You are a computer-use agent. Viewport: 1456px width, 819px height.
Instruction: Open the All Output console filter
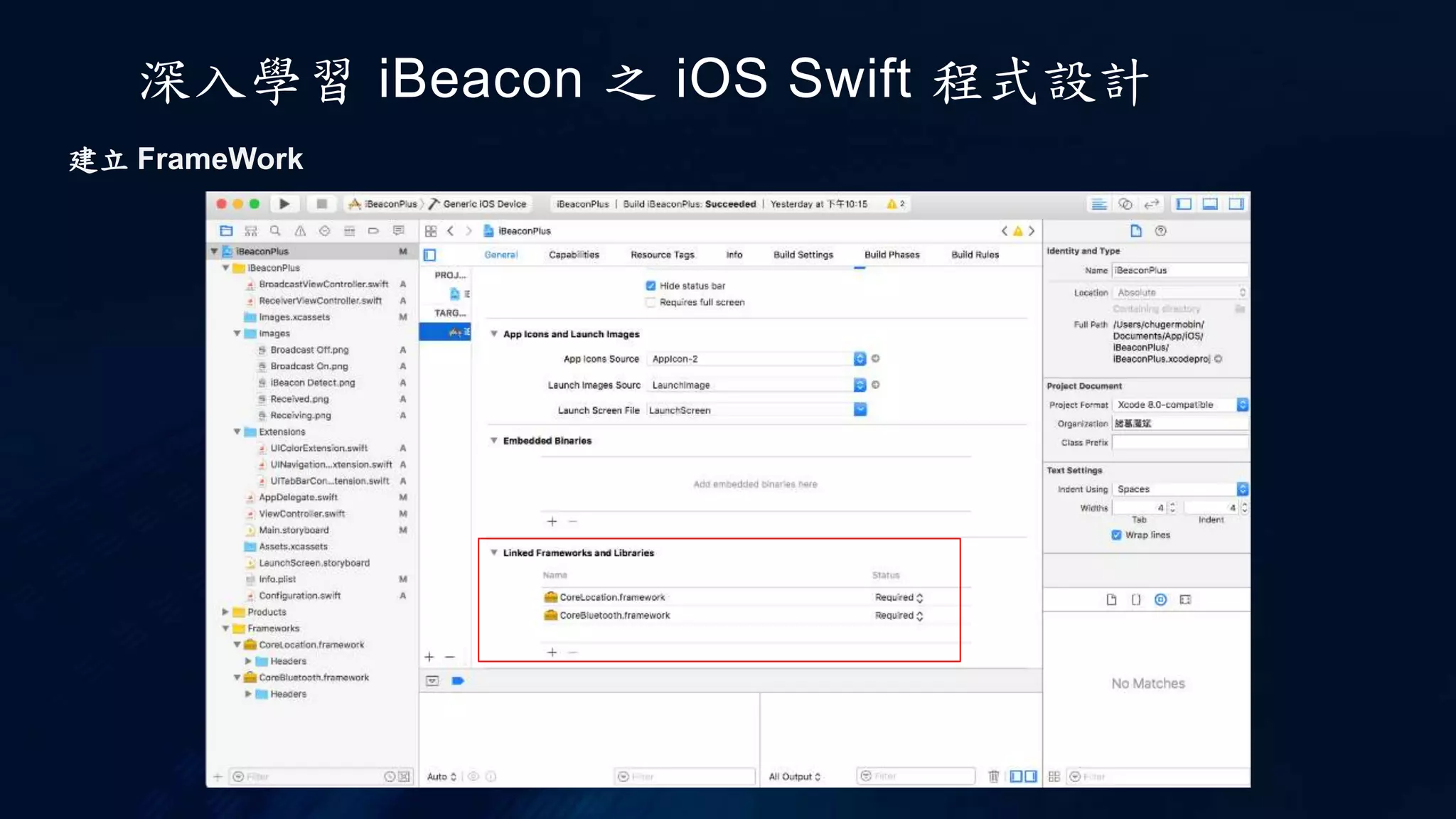click(795, 776)
